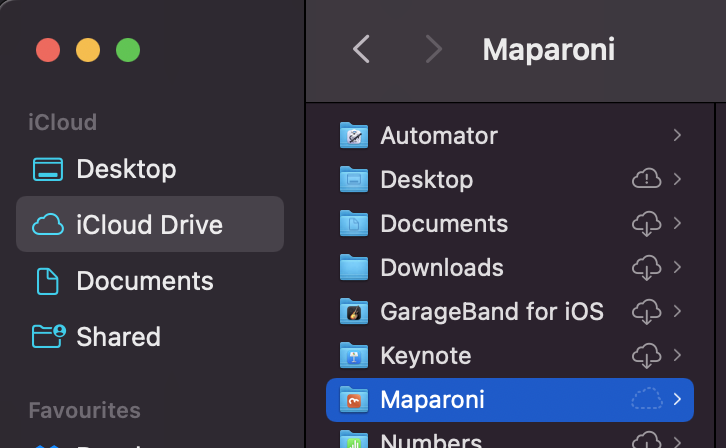Open Shared in the sidebar

coord(150,336)
